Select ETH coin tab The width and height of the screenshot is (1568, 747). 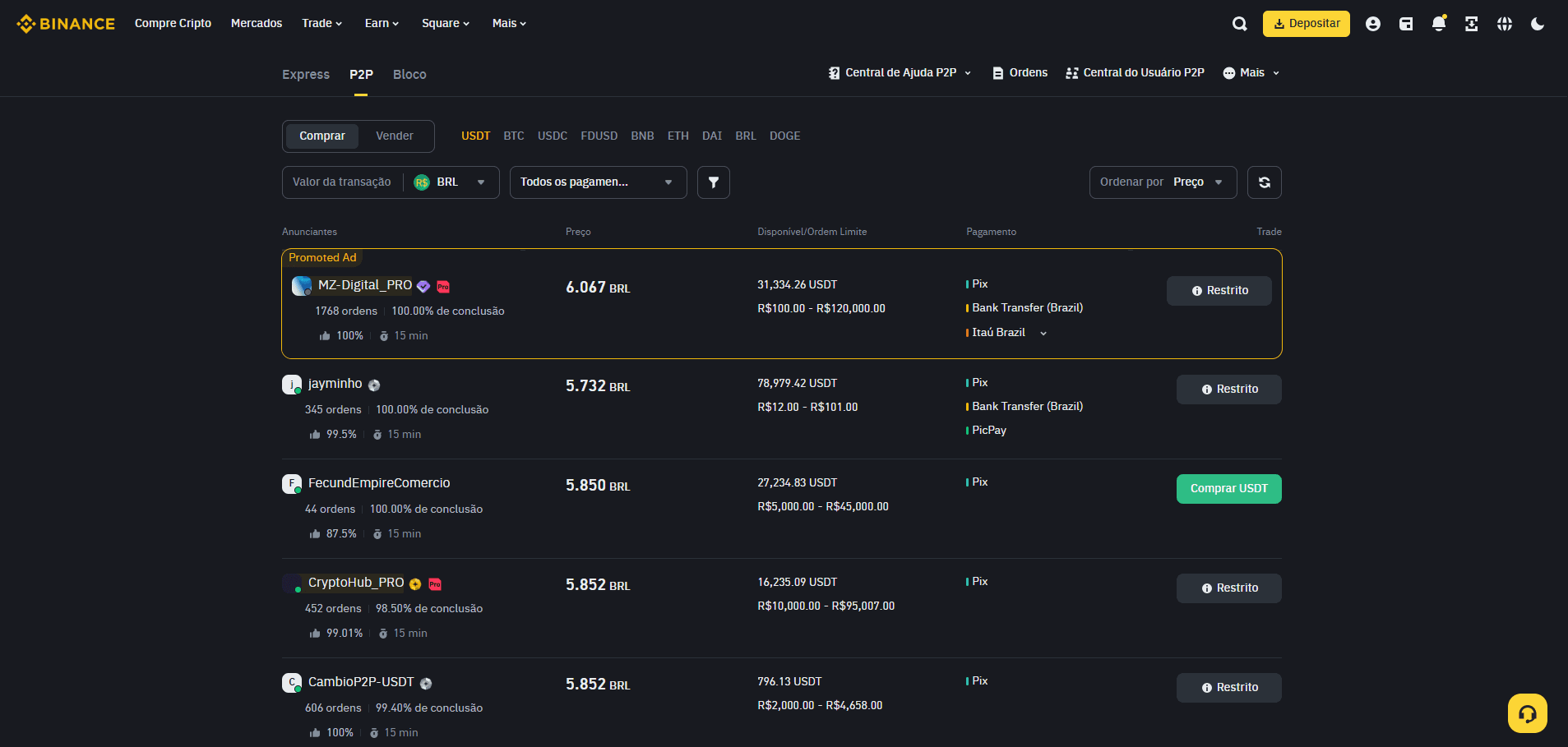click(678, 136)
